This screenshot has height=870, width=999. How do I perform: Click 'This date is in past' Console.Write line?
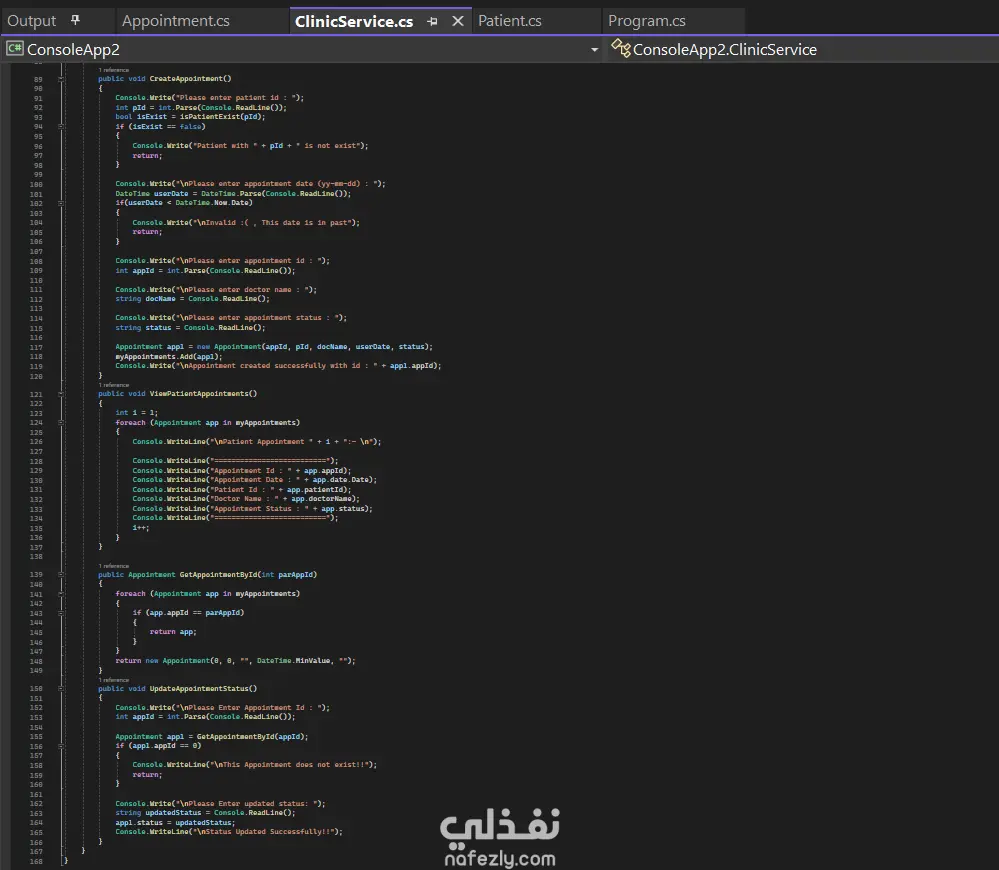click(246, 222)
